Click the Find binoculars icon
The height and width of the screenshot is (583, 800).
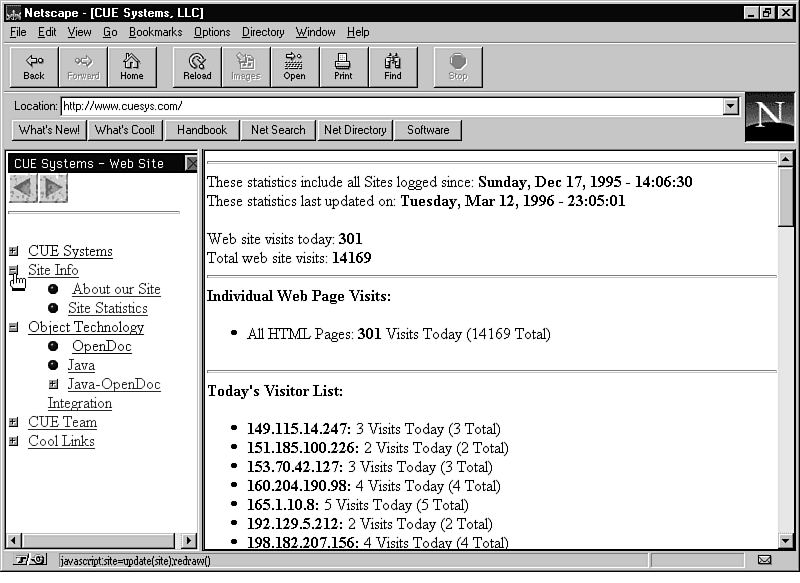tap(393, 67)
